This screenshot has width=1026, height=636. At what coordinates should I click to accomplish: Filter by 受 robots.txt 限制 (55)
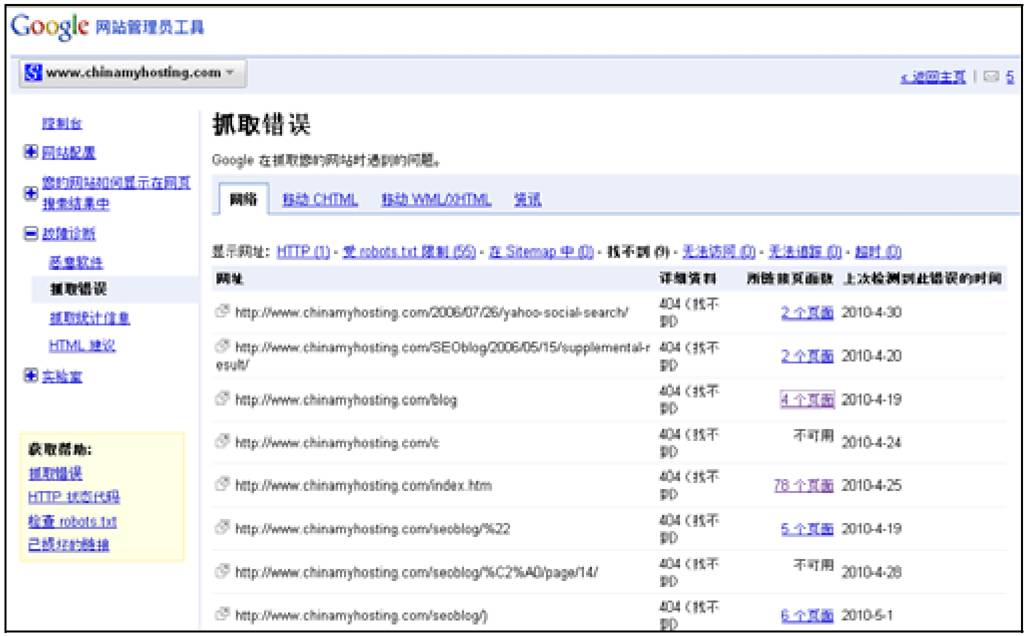pos(410,251)
